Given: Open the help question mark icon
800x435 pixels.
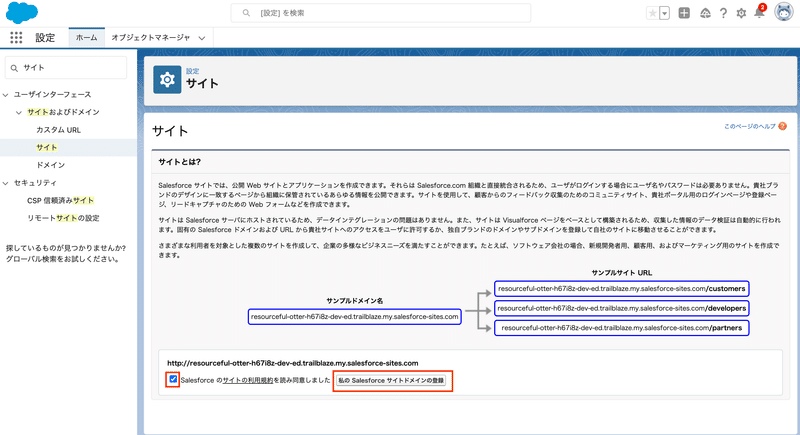Looking at the screenshot, I should tap(723, 13).
